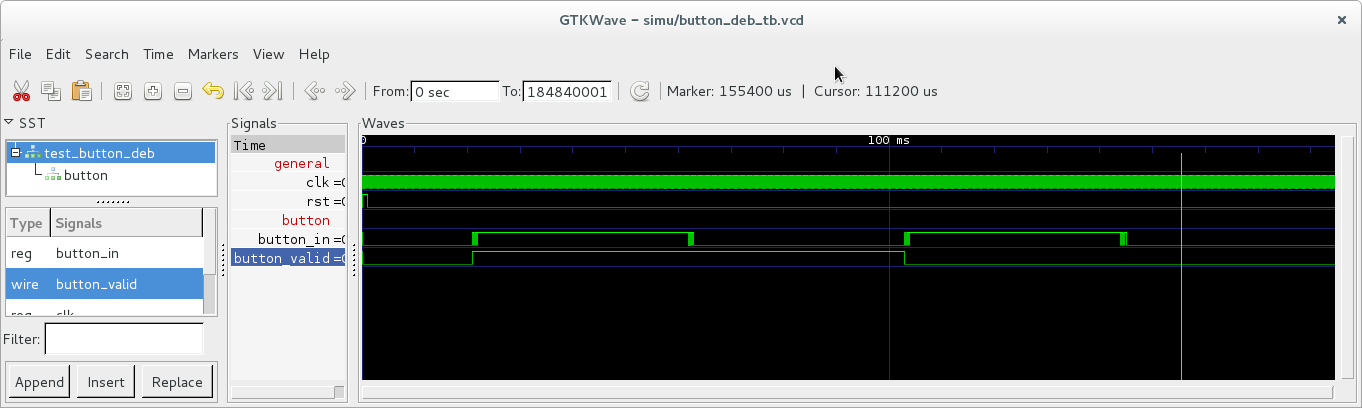Jump to start of trace icon
Viewport: 1362px width, 408px height.
(243, 91)
